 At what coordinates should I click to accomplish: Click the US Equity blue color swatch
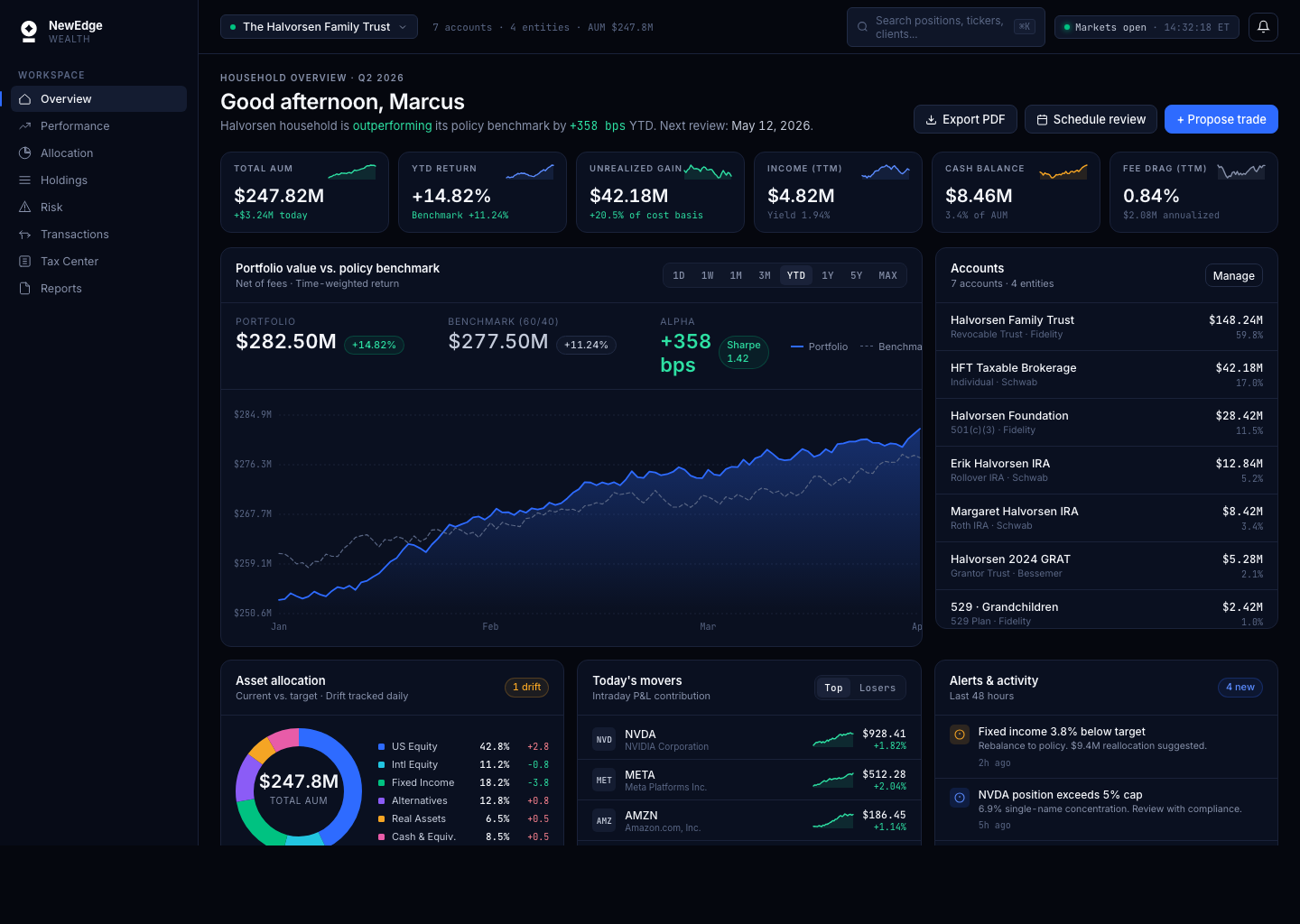click(x=382, y=747)
